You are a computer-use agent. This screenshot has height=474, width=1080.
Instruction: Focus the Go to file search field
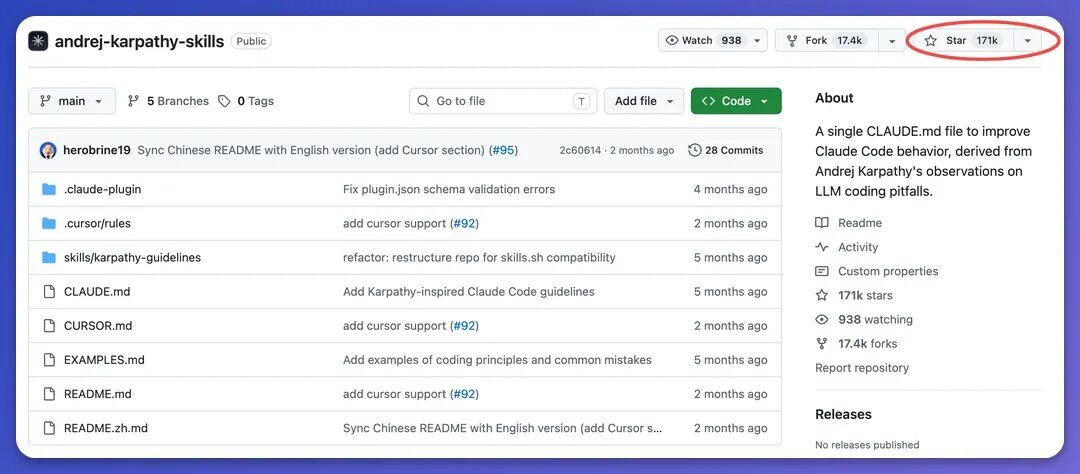503,101
